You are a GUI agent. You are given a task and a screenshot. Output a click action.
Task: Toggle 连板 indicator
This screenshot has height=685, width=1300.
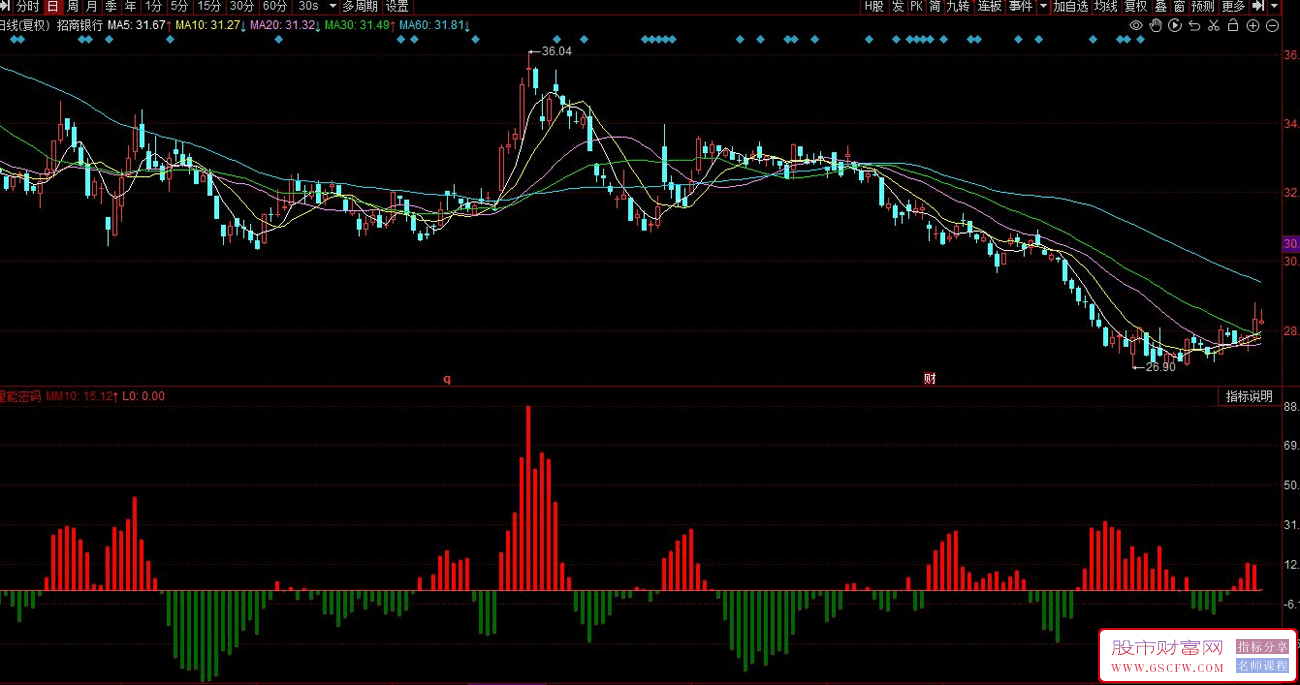click(990, 6)
